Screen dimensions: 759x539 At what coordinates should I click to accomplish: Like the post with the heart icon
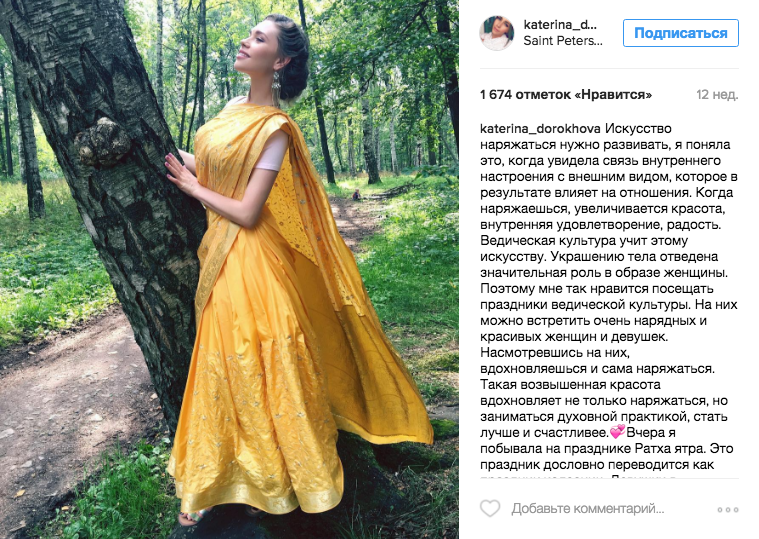(490, 509)
